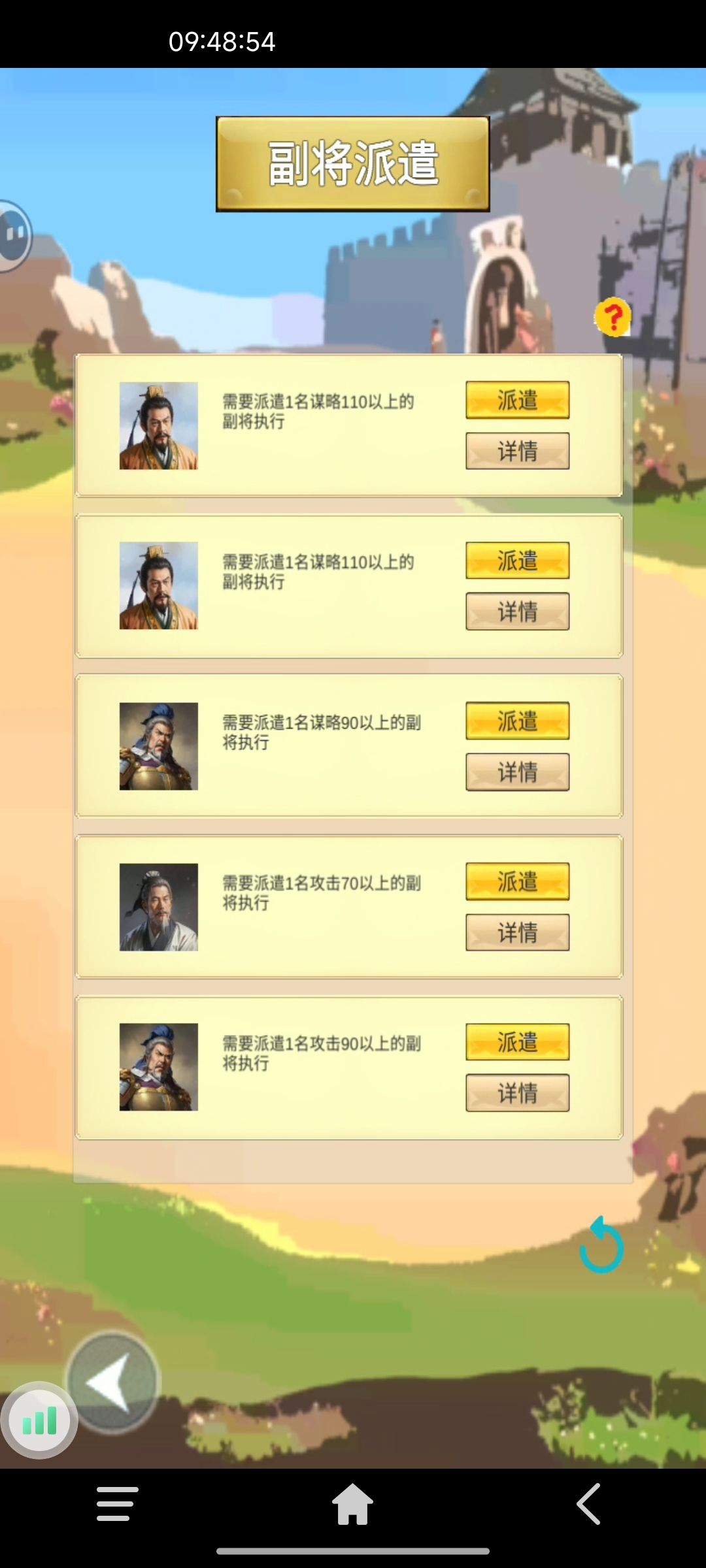
Task: Open 详情 for the 攻击90 mission
Action: pos(518,1093)
